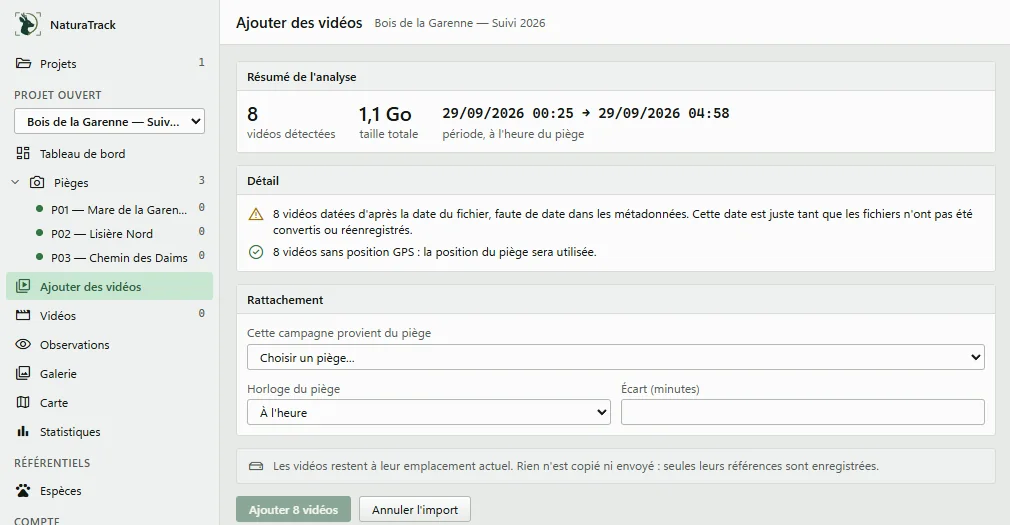Open the Choisir un piège dropdown
The width and height of the screenshot is (1010, 525).
[616, 357]
